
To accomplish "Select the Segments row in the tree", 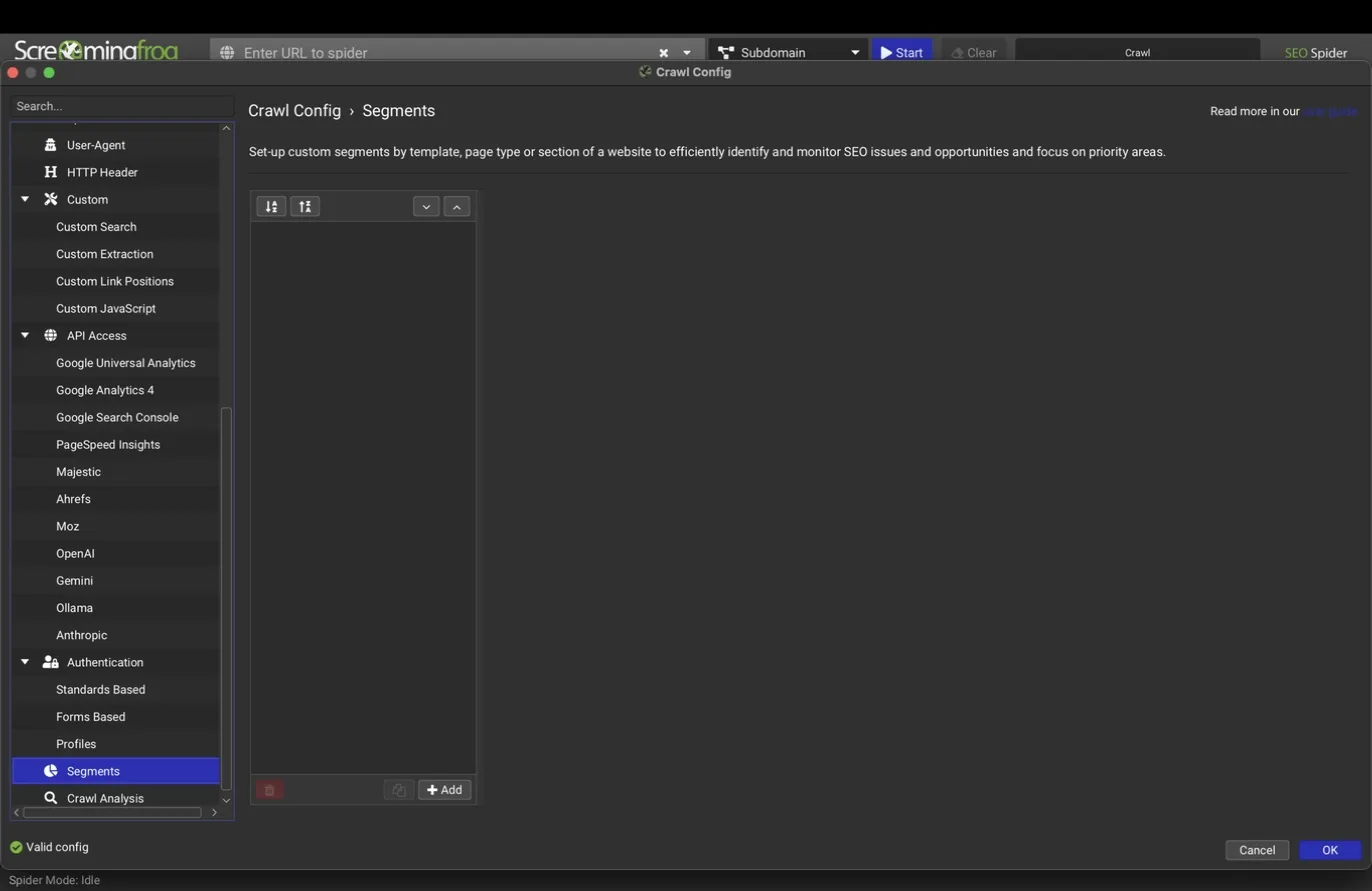I will pyautogui.click(x=116, y=771).
